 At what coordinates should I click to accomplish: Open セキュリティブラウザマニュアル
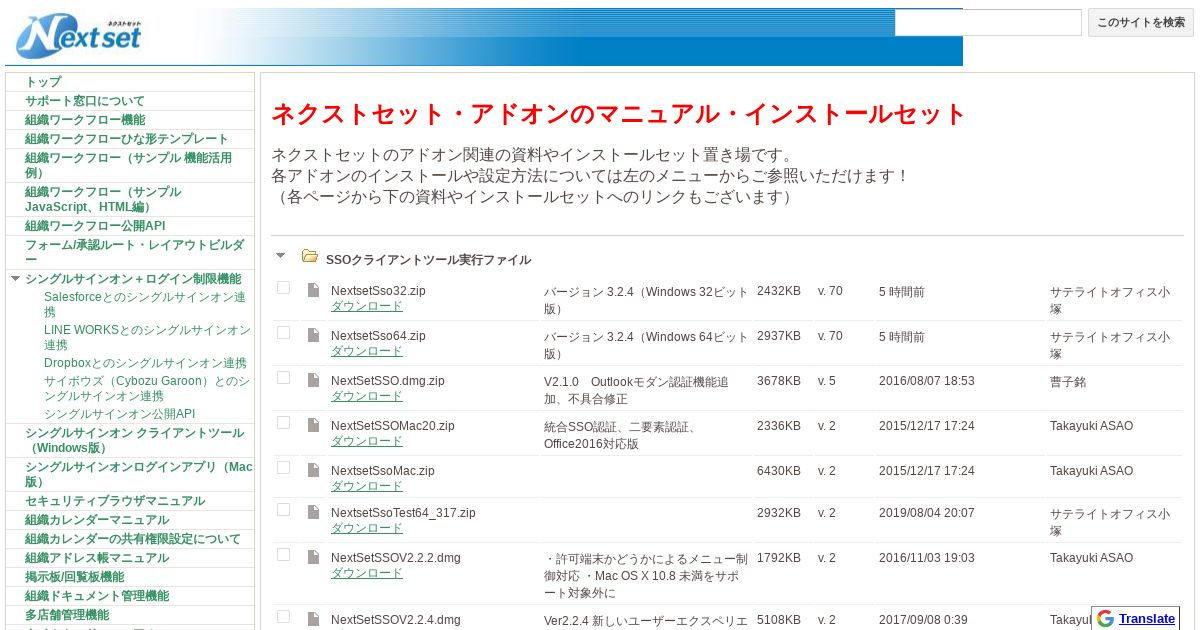(x=115, y=501)
